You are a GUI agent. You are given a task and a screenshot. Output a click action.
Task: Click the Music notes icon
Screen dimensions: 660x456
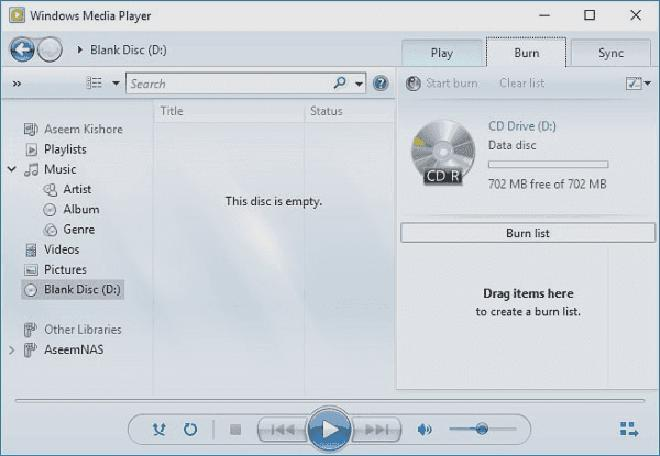[31, 170]
